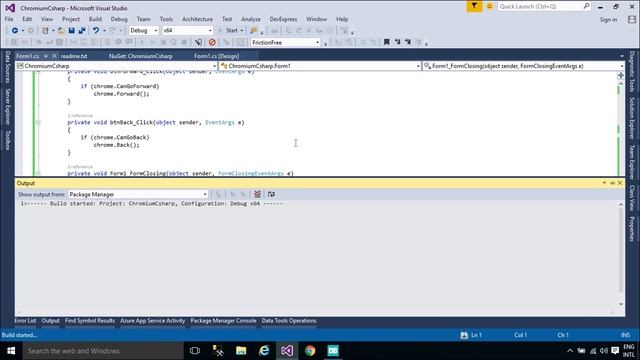Click the Find in Files toolbar icon
Viewport: 640px width, 360px height.
click(254, 31)
